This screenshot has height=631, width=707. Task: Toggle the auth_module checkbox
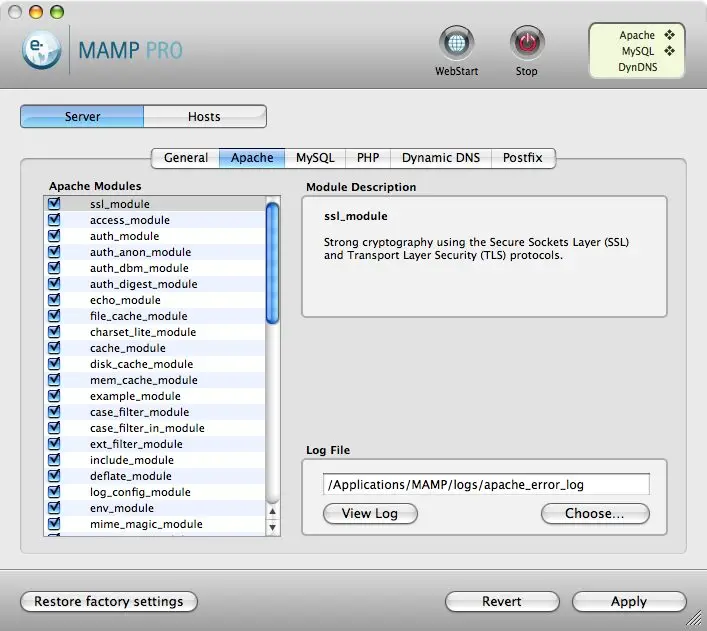54,235
